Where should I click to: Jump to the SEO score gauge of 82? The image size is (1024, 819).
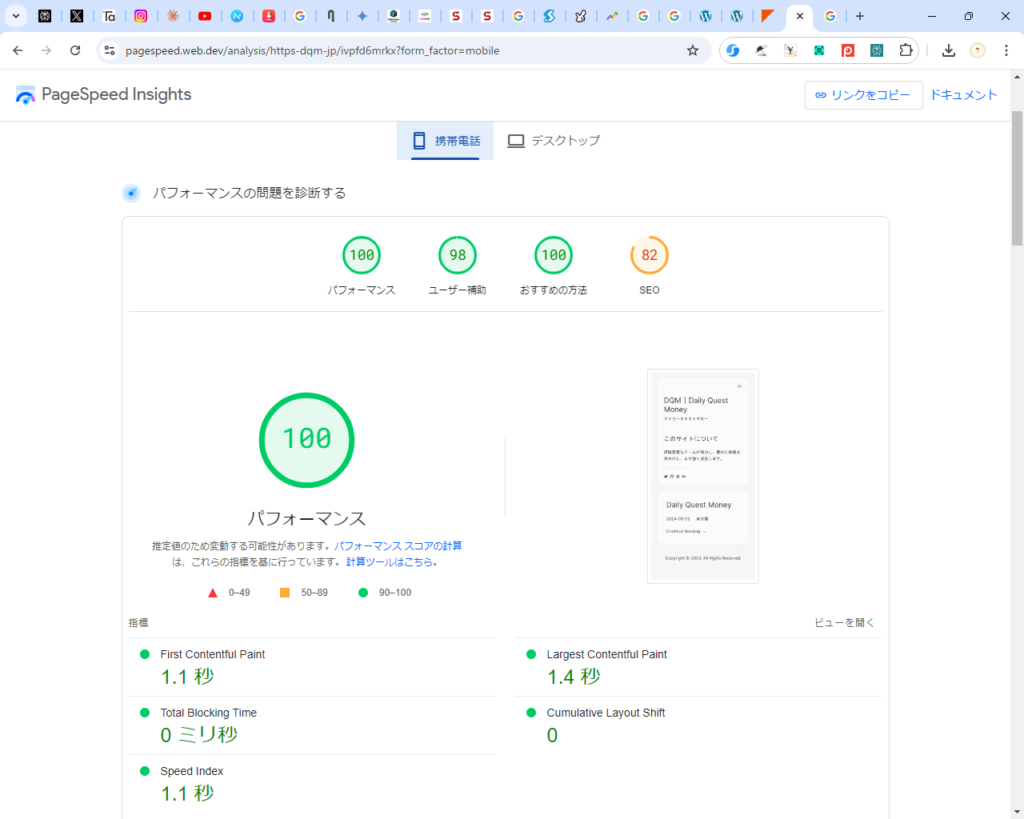click(x=649, y=256)
